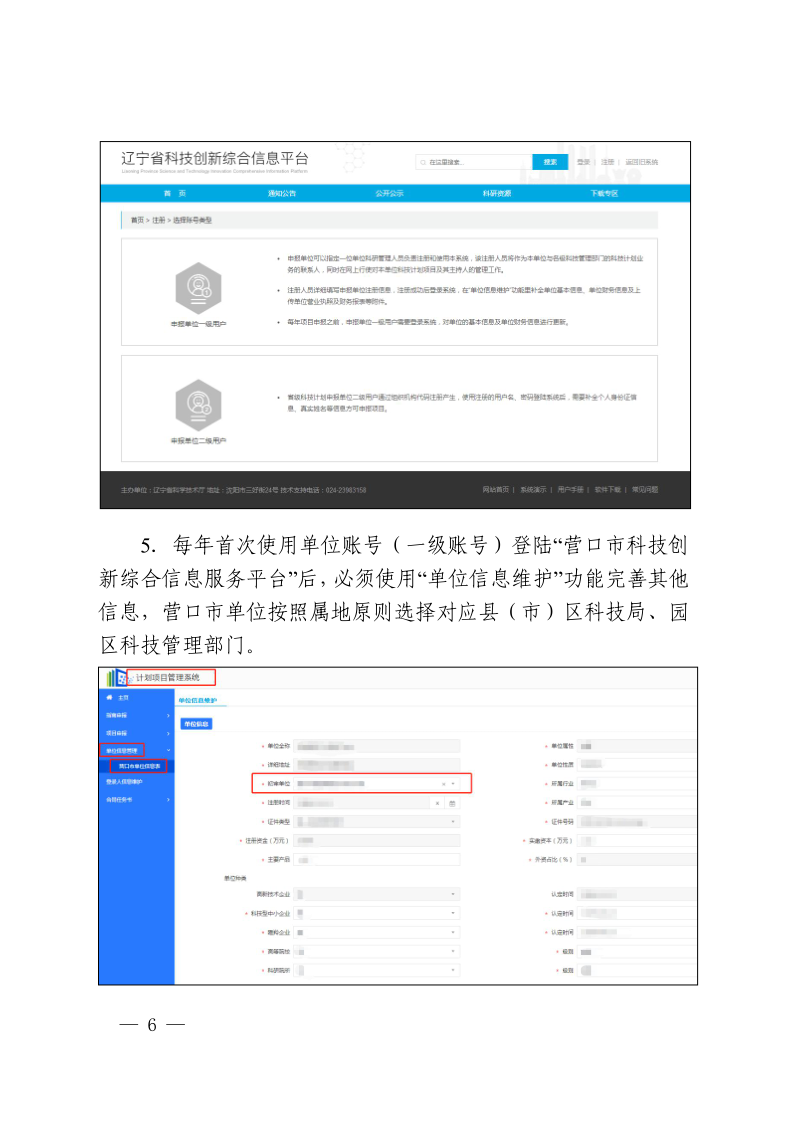Clear the 注册时间 field with the x icon

(x=438, y=803)
